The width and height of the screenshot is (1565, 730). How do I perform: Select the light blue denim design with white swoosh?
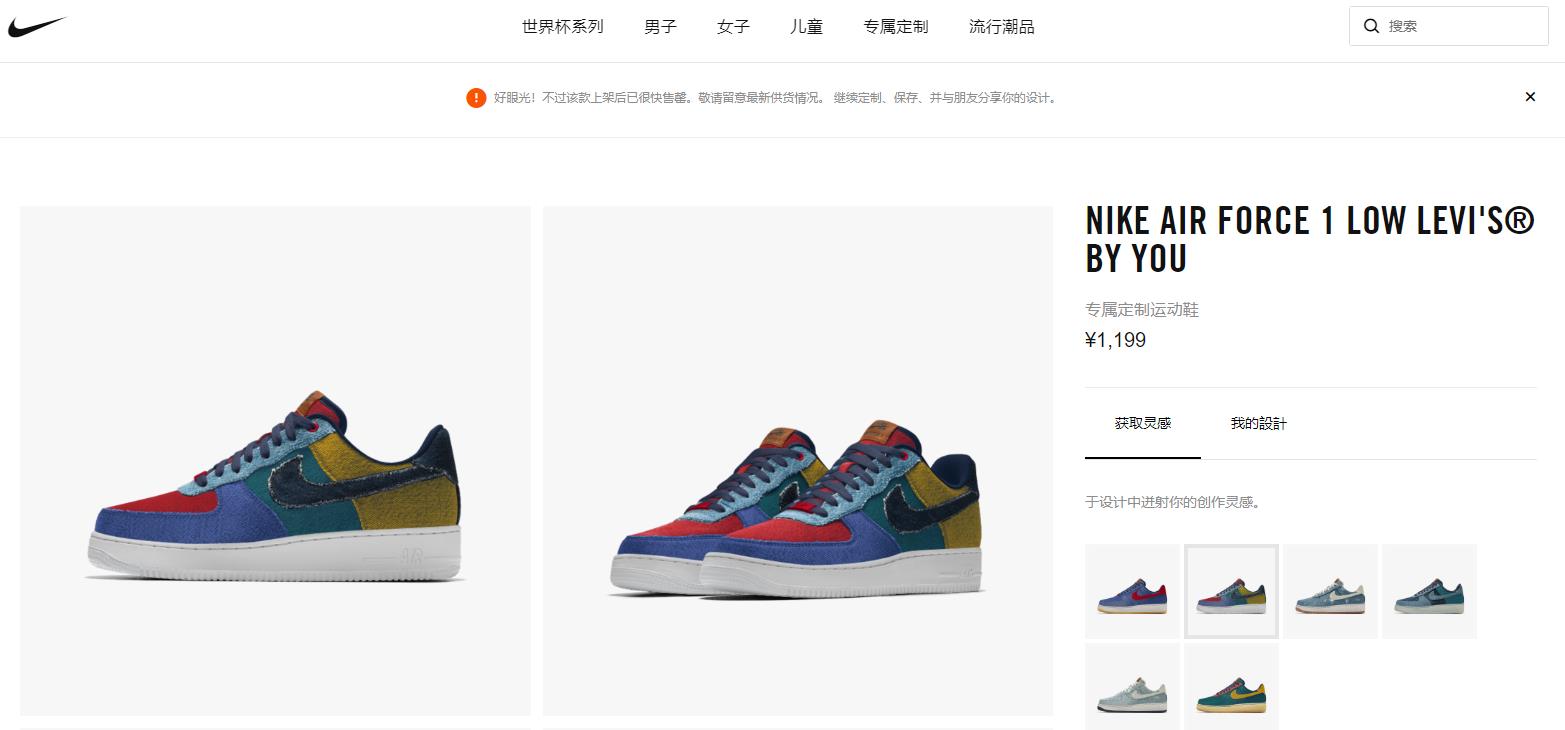click(1330, 591)
